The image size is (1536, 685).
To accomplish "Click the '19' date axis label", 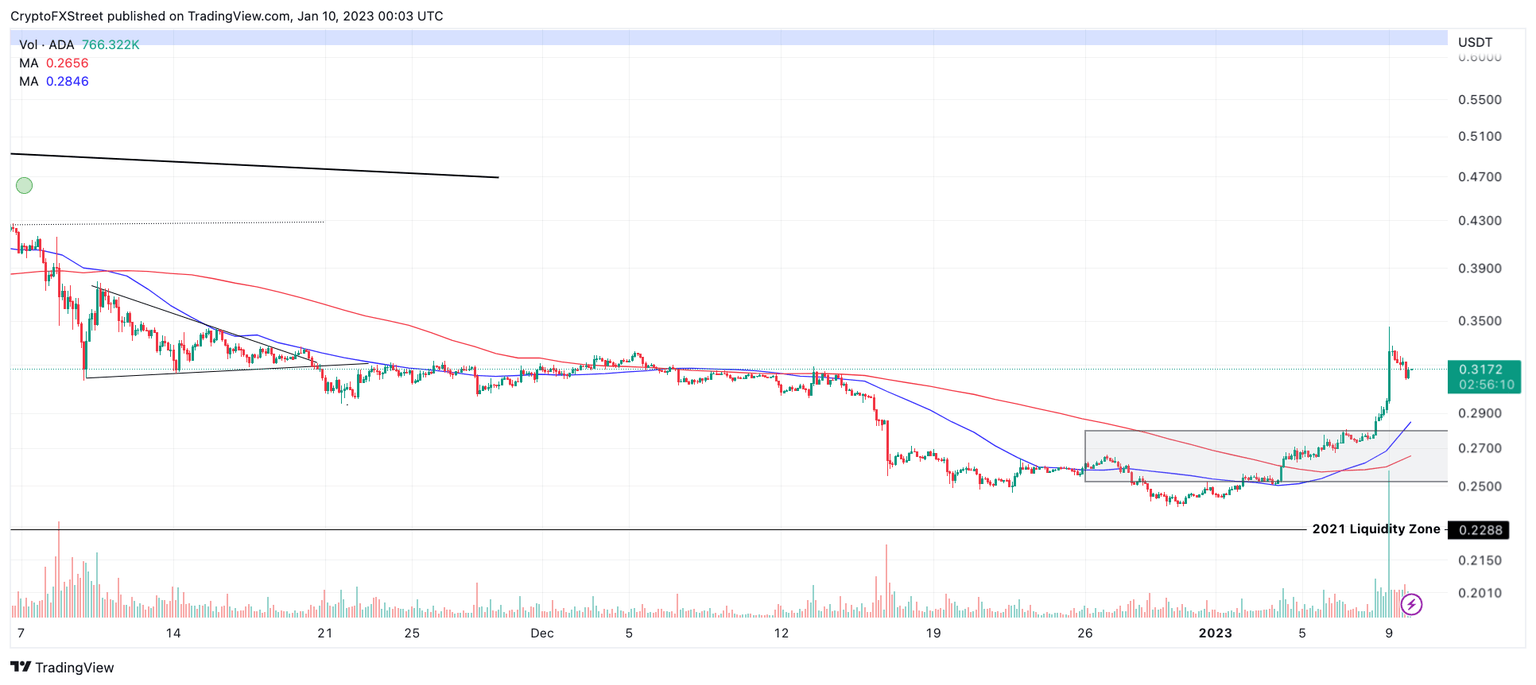I will pyautogui.click(x=933, y=633).
